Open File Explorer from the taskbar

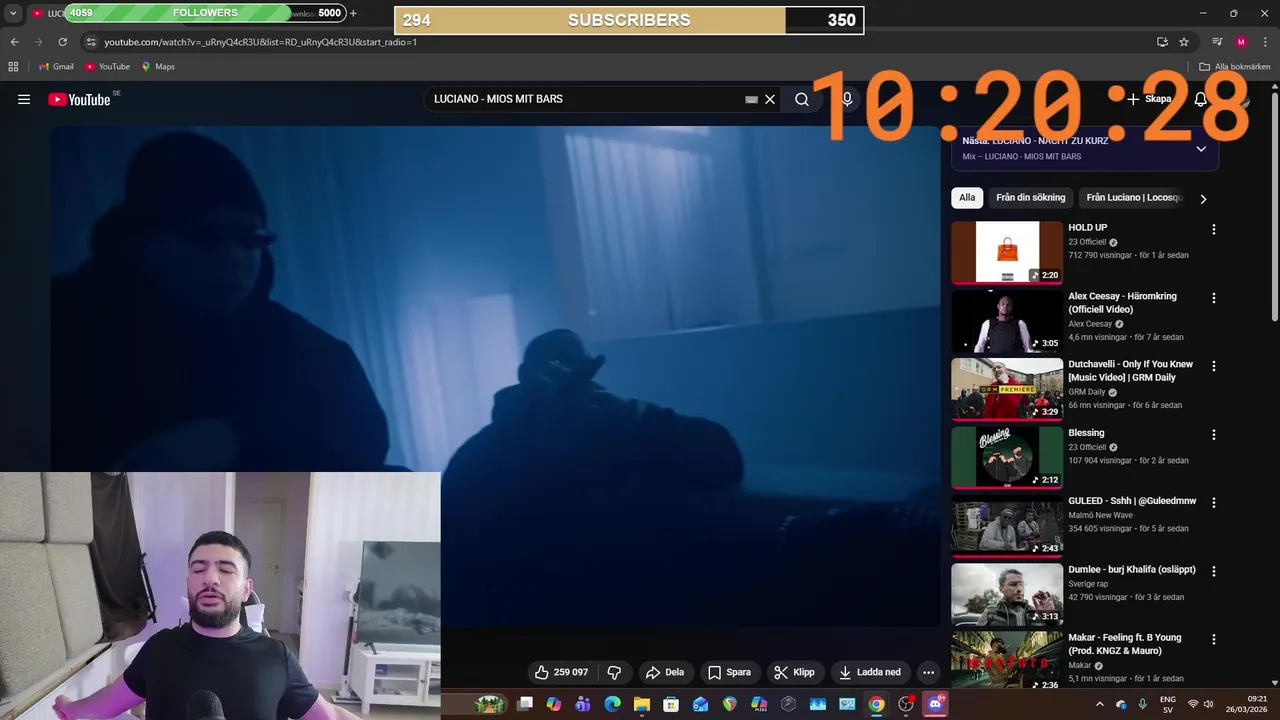coord(642,704)
